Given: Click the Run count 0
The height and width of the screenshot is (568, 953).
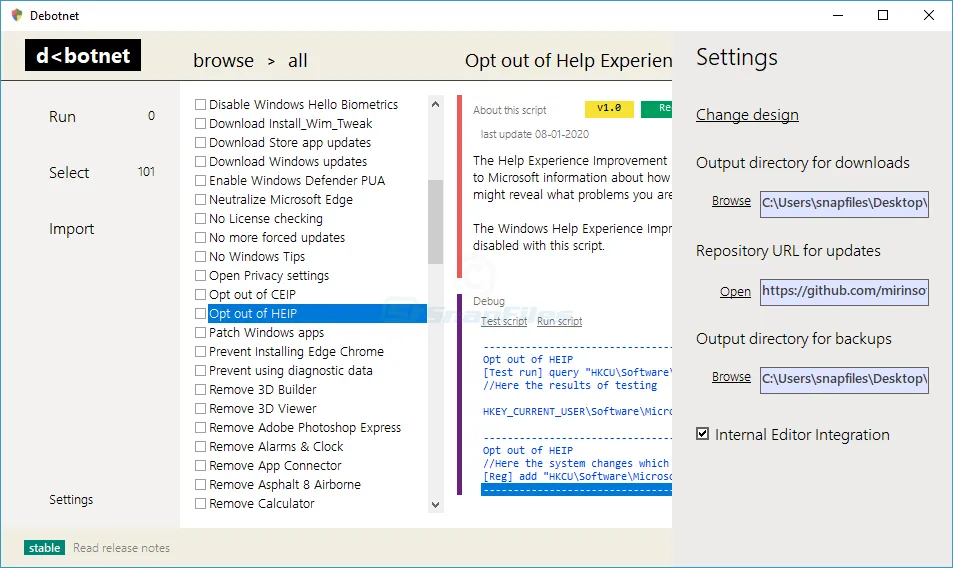Looking at the screenshot, I should tap(151, 116).
